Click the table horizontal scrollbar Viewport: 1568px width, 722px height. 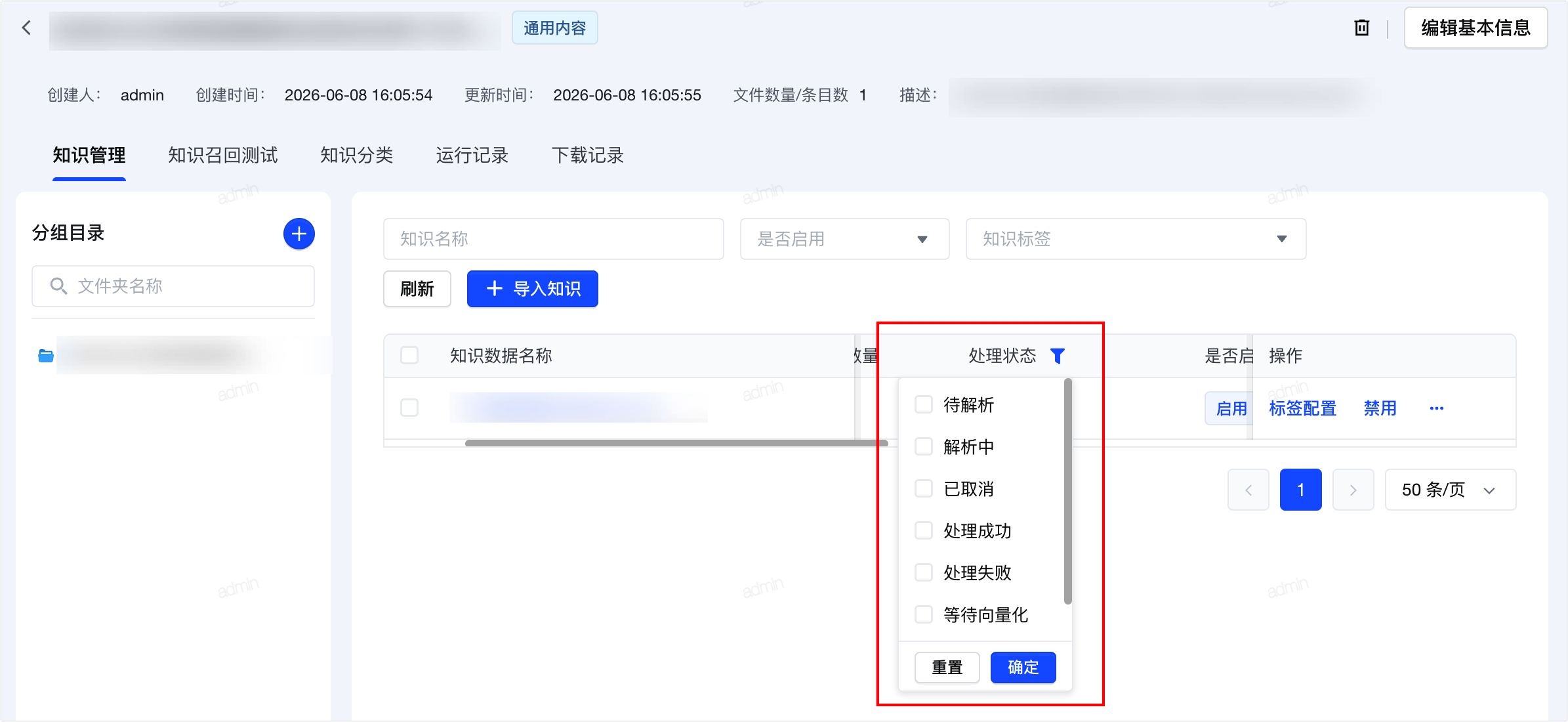coord(676,443)
